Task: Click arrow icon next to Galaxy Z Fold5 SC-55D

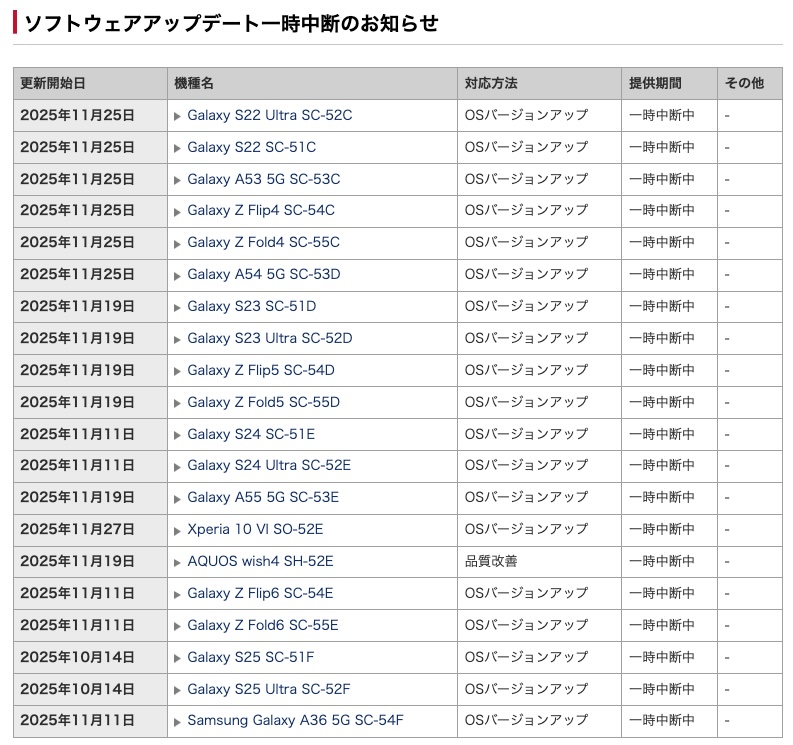Action: pyautogui.click(x=178, y=403)
